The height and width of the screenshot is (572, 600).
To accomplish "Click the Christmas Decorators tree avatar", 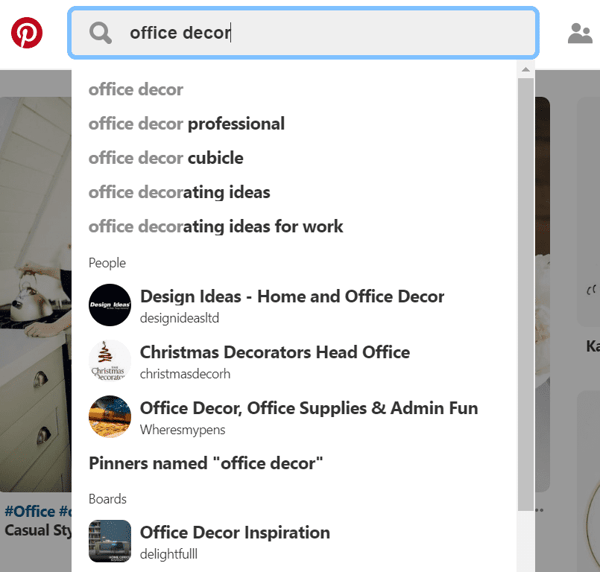I will pos(110,361).
